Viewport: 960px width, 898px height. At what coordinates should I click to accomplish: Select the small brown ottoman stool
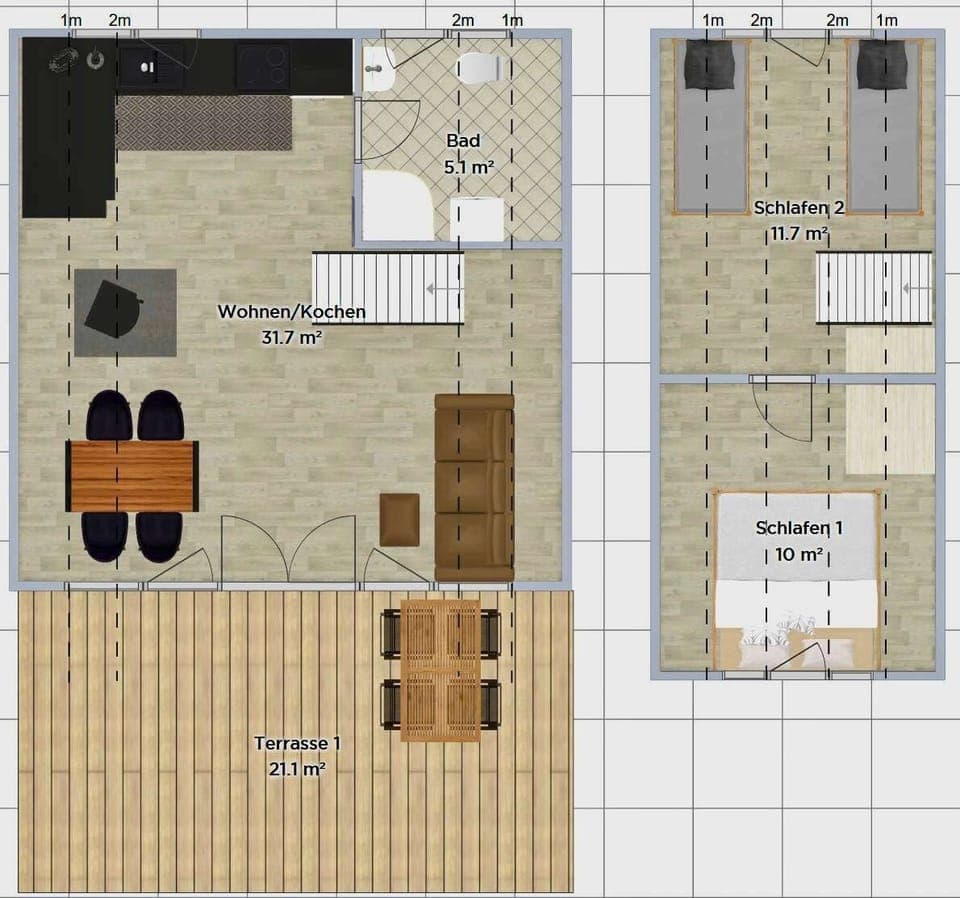coord(399,520)
